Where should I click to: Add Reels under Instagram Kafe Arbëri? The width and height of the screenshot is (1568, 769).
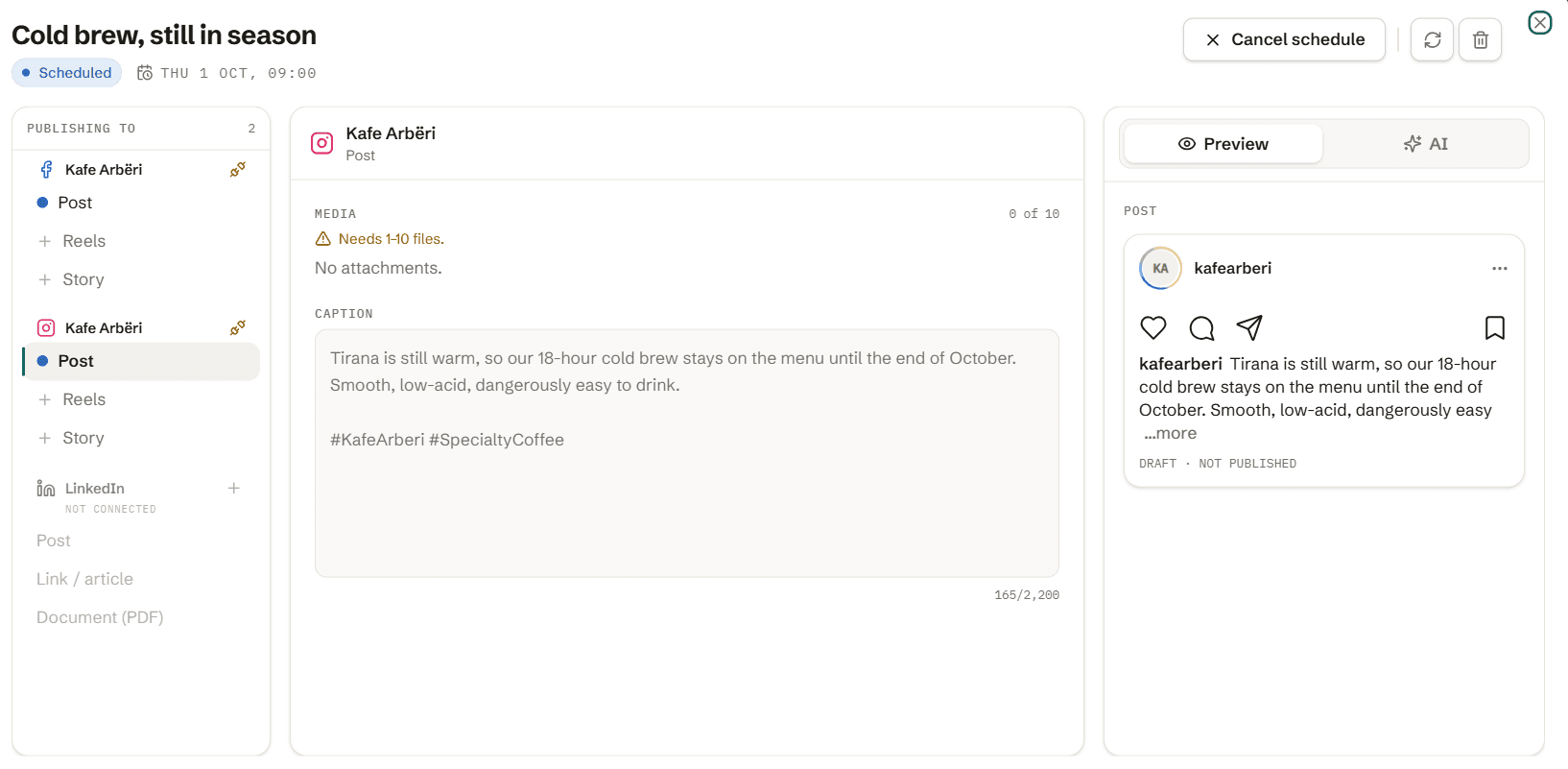coord(140,399)
